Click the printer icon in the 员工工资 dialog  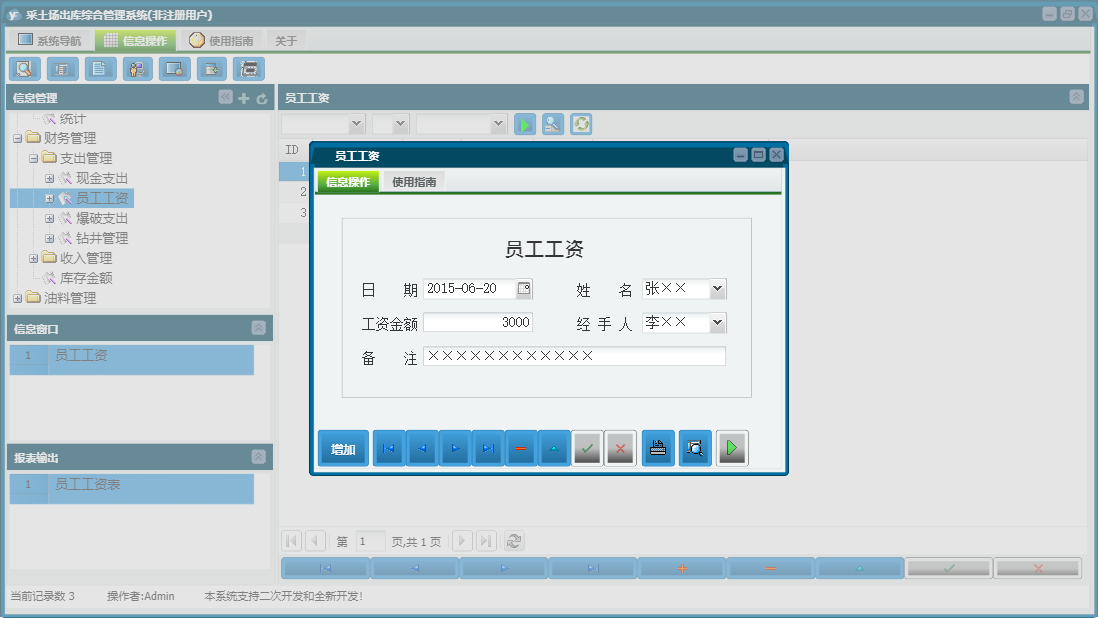[x=658, y=448]
